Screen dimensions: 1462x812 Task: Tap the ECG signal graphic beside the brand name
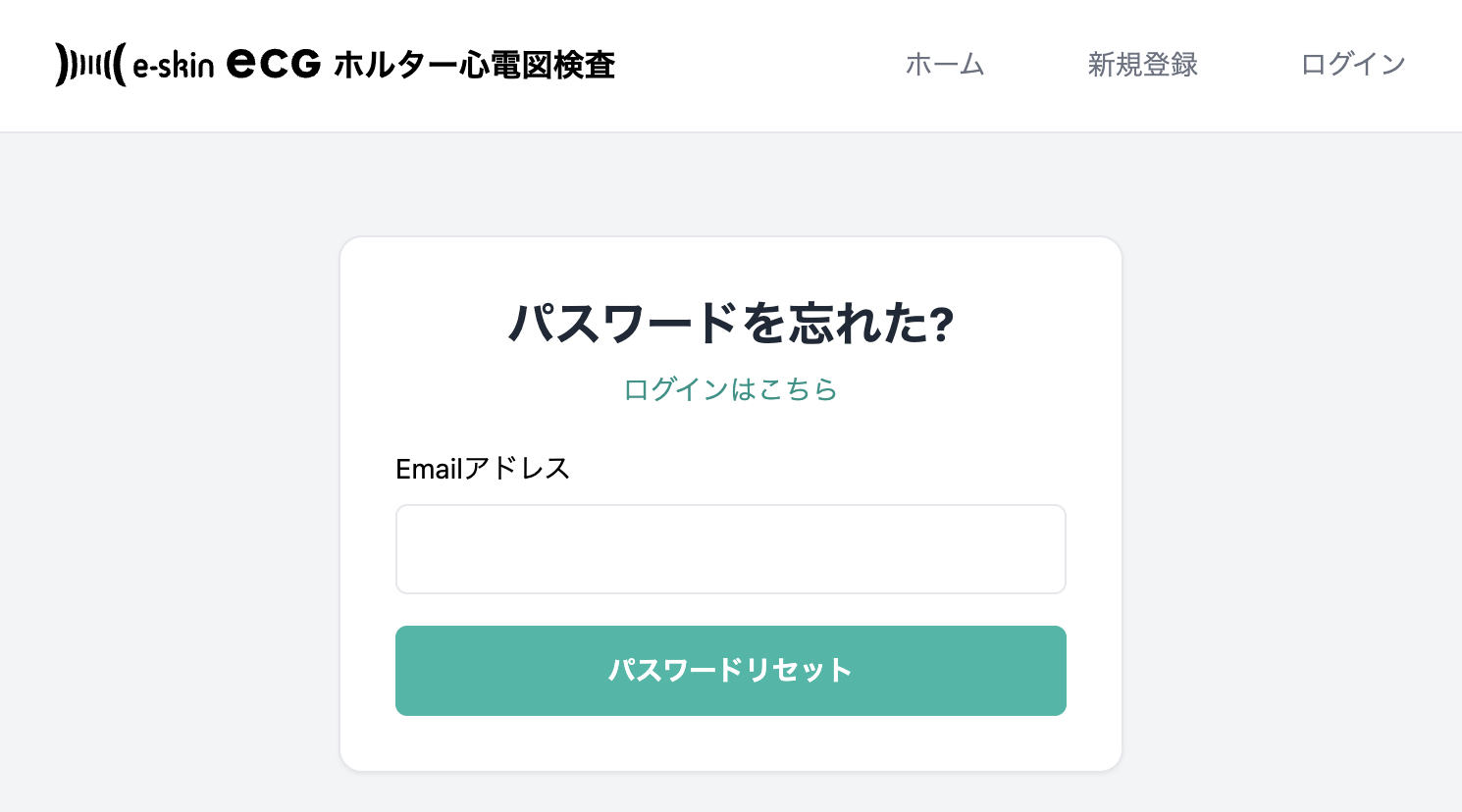coord(88,65)
